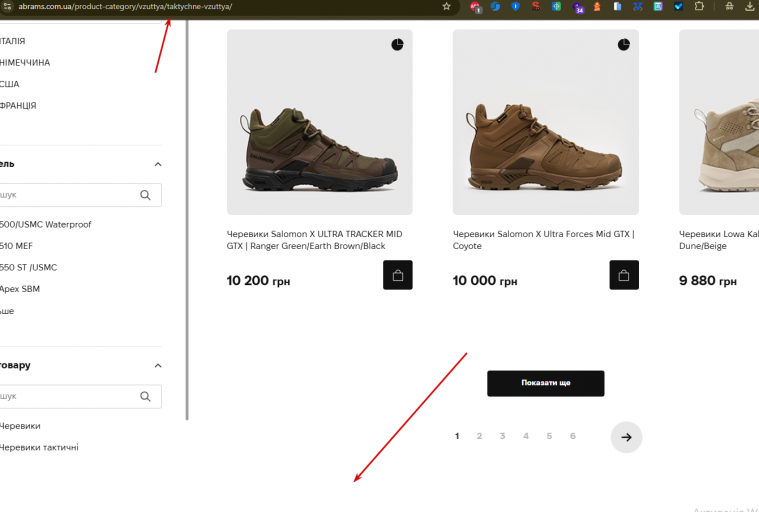Viewport: 759px width, 512px height.
Task: Open the orange Lighthouse extension icon
Action: tap(597, 6)
